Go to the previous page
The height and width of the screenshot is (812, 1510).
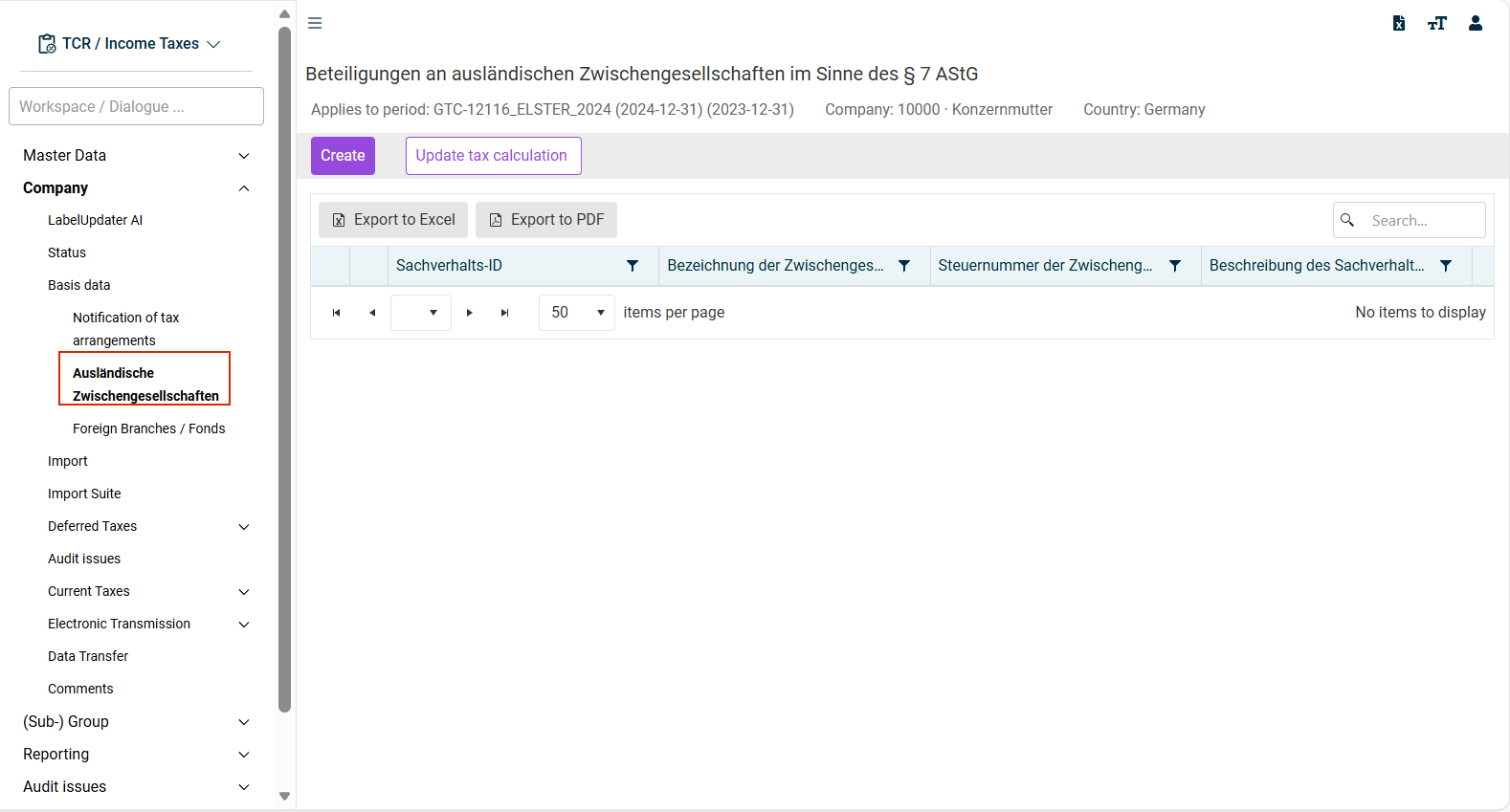[x=372, y=313]
